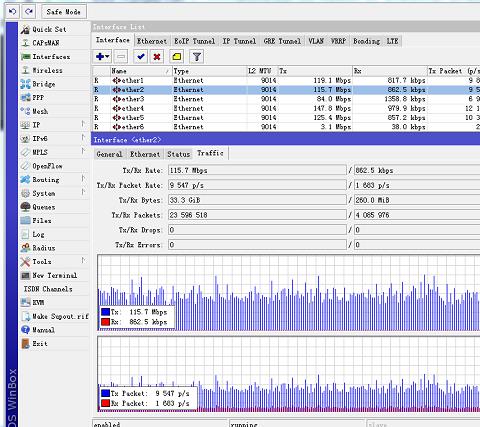Expand MPLS submenu arrow

pyautogui.click(x=83, y=152)
